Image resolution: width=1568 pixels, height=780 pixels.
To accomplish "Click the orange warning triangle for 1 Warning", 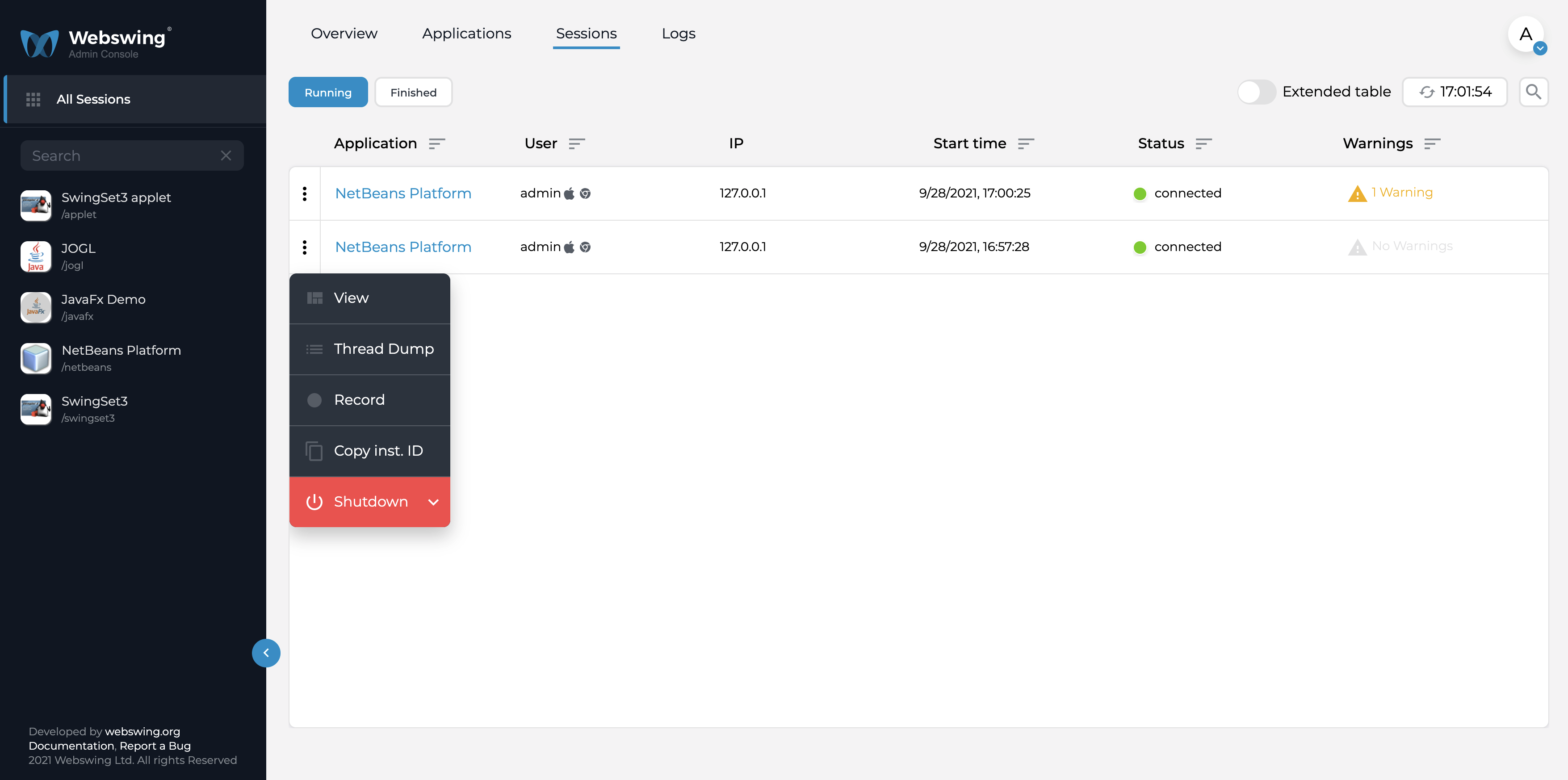I will pos(1358,193).
